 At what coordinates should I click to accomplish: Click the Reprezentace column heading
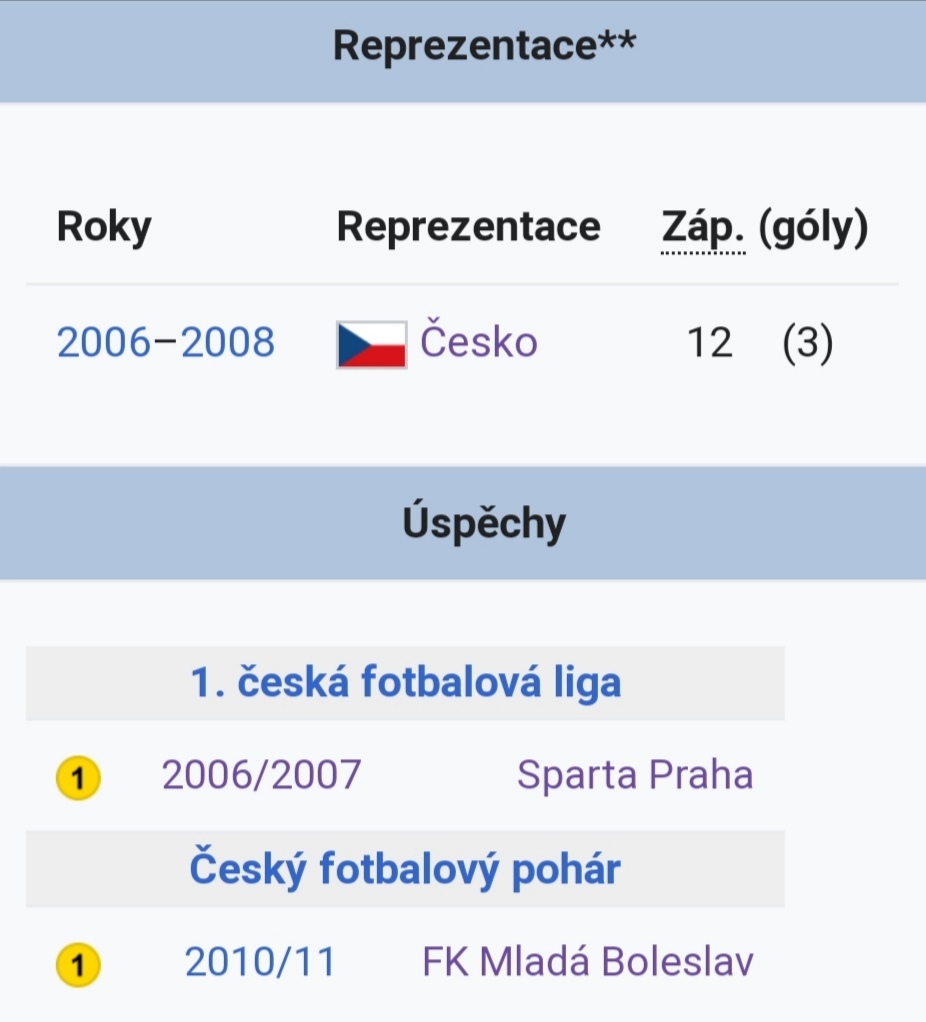(x=469, y=227)
